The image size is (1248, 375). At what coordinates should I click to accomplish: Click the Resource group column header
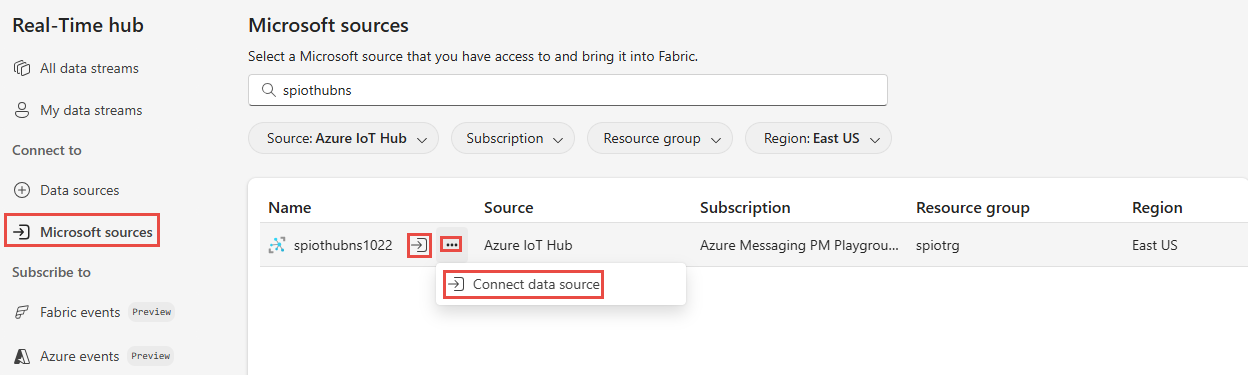tap(973, 208)
